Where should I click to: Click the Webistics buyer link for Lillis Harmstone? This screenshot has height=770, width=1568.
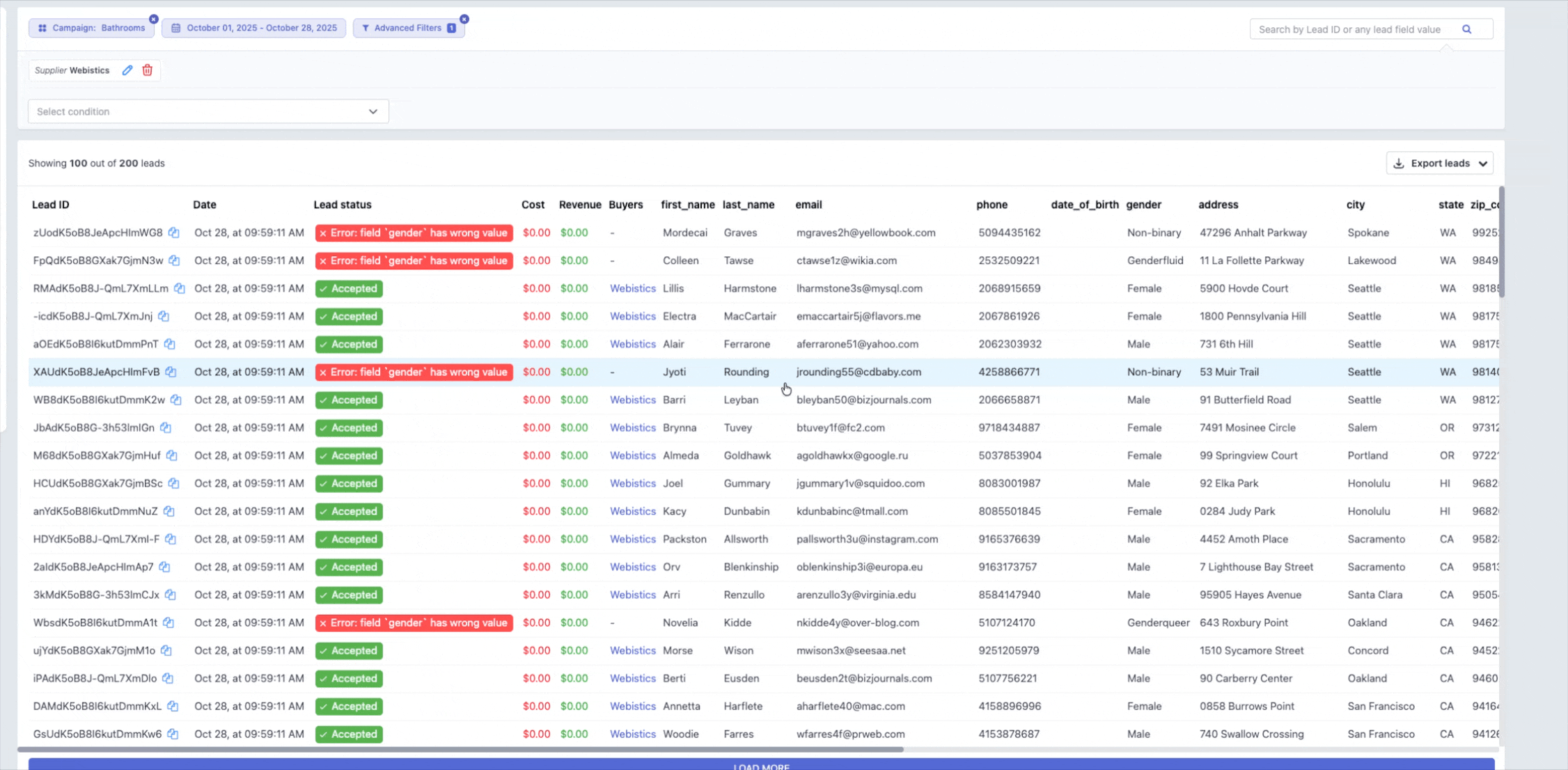[x=632, y=288]
